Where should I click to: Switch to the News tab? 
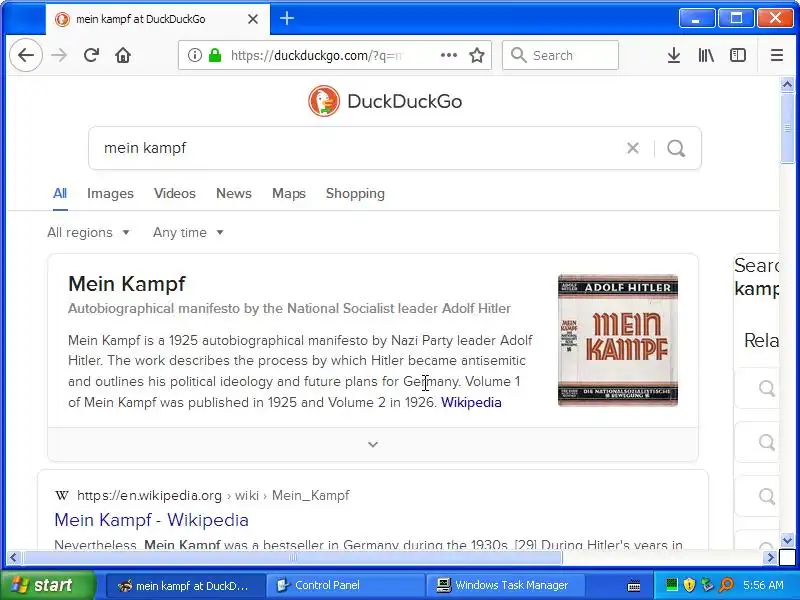234,193
